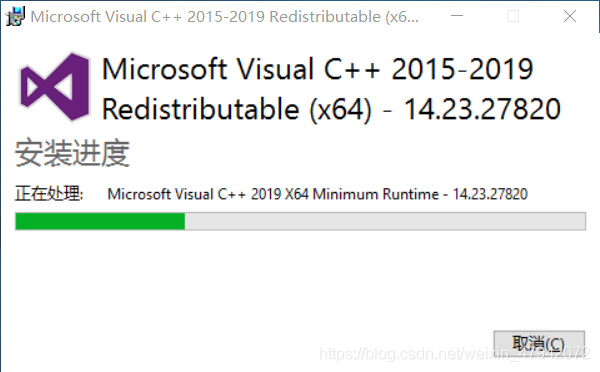The height and width of the screenshot is (372, 600).
Task: Close the installer window with the X
Action: point(570,16)
